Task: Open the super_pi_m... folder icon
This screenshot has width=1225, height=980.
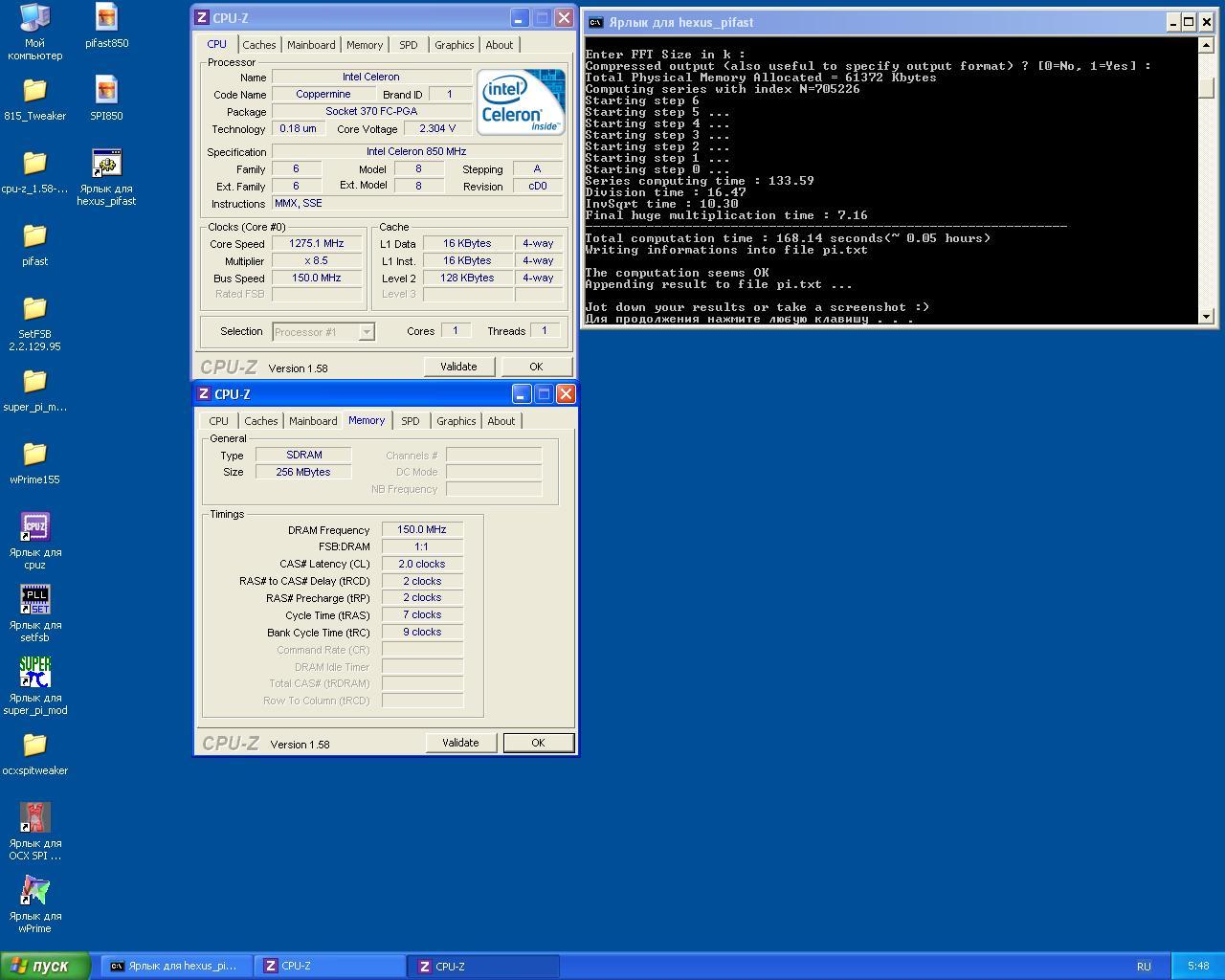Action: click(34, 390)
